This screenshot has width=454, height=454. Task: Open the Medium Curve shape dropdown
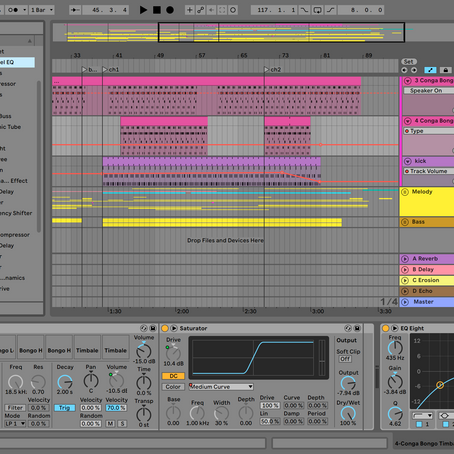pyautogui.click(x=221, y=387)
